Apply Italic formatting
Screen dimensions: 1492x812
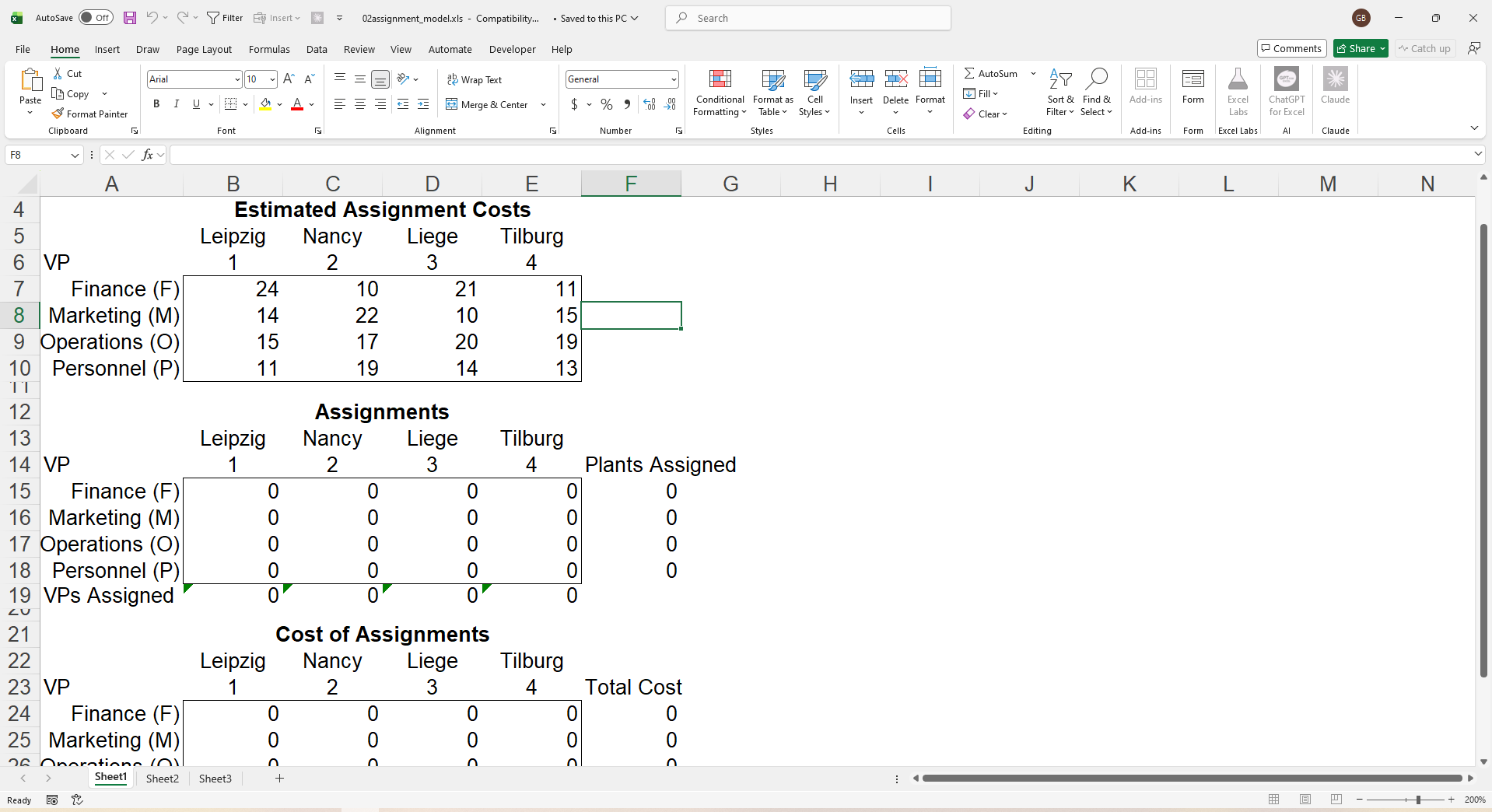[177, 103]
